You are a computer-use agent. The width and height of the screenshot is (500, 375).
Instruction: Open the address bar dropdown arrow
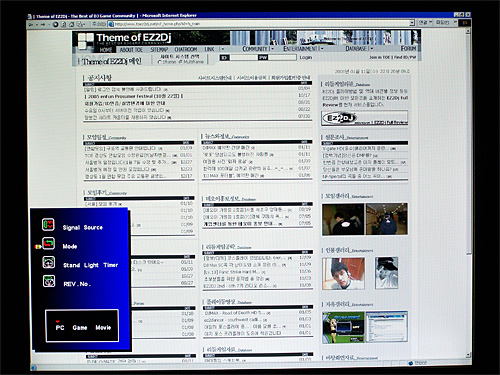click(x=412, y=23)
